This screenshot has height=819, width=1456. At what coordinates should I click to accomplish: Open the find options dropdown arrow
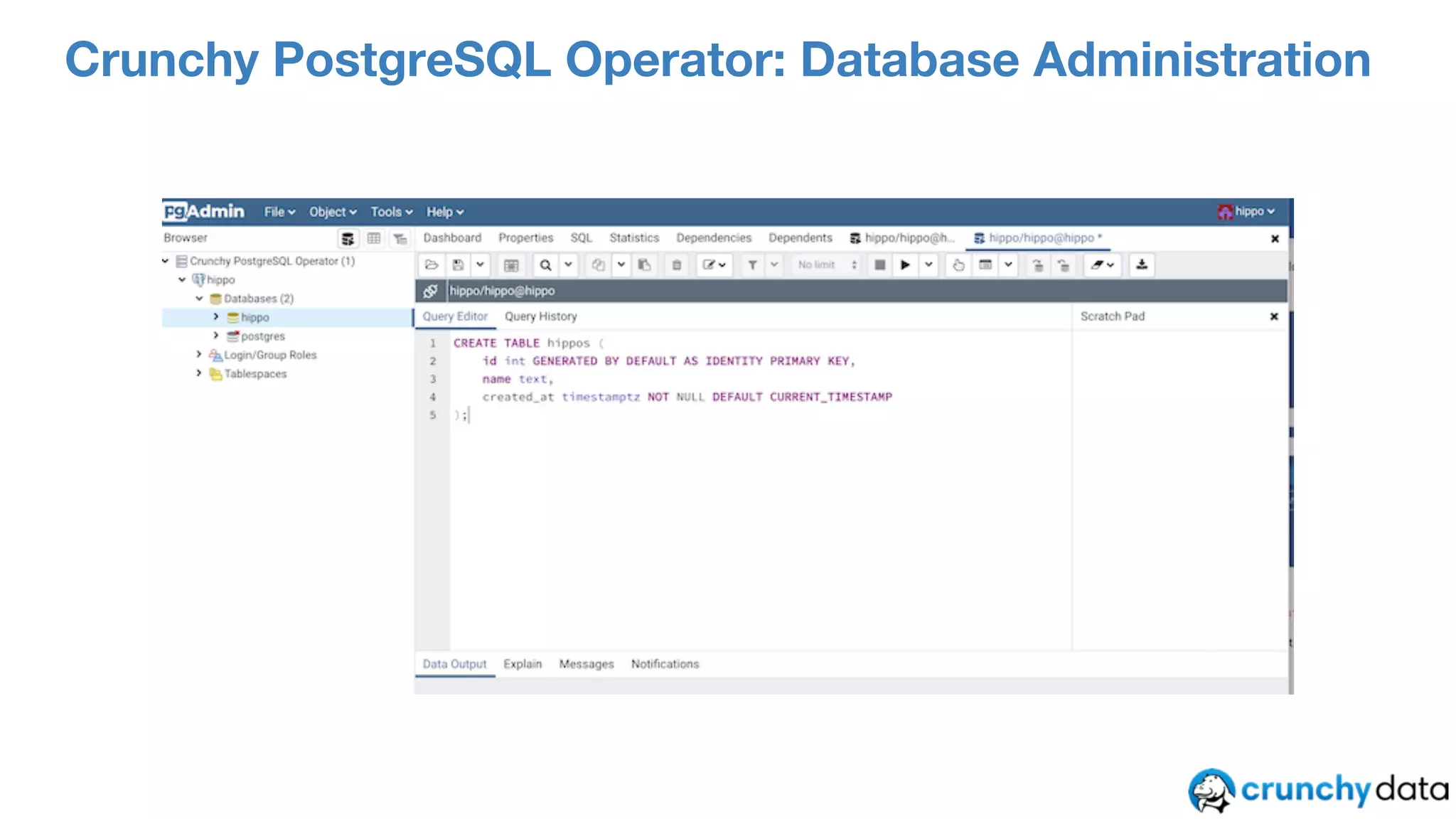[568, 265]
